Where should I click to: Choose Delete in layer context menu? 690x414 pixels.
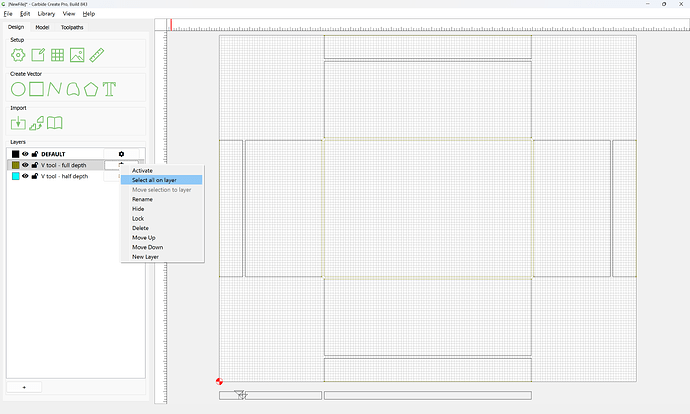click(x=161, y=228)
